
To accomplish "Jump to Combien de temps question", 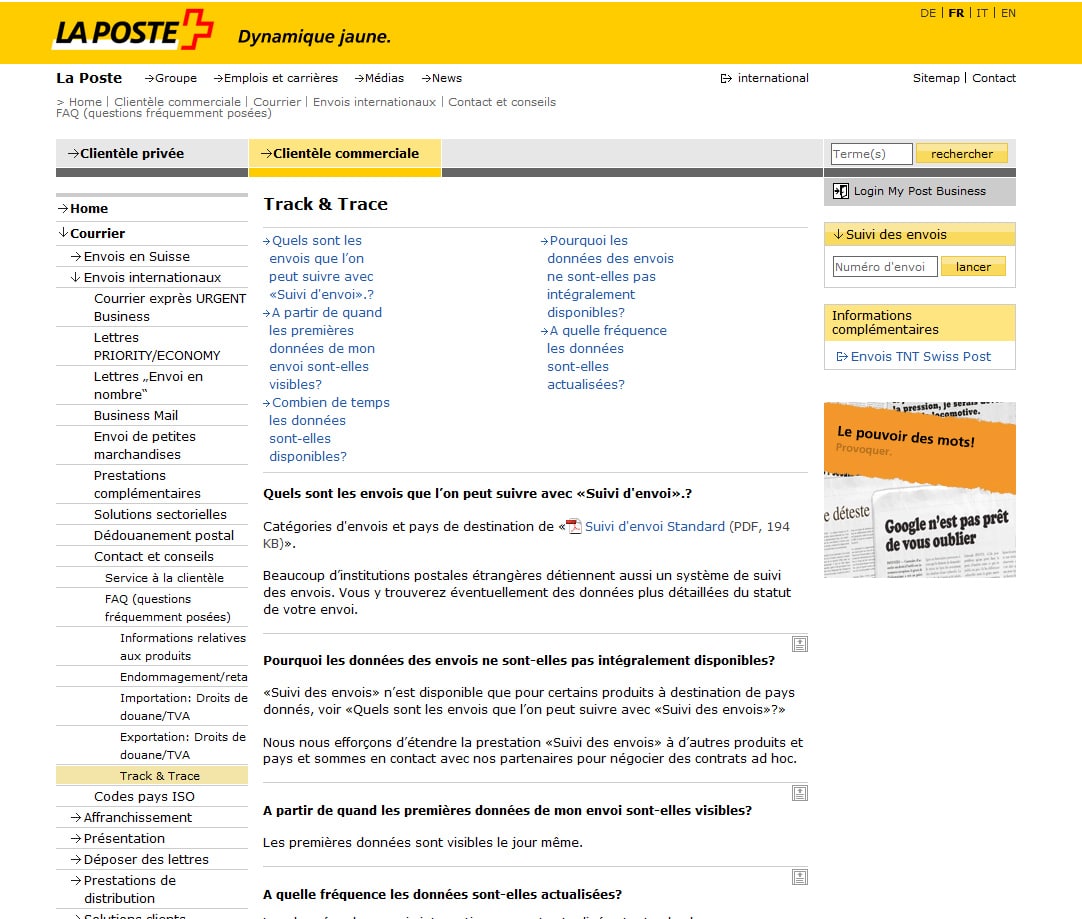I will click(326, 429).
